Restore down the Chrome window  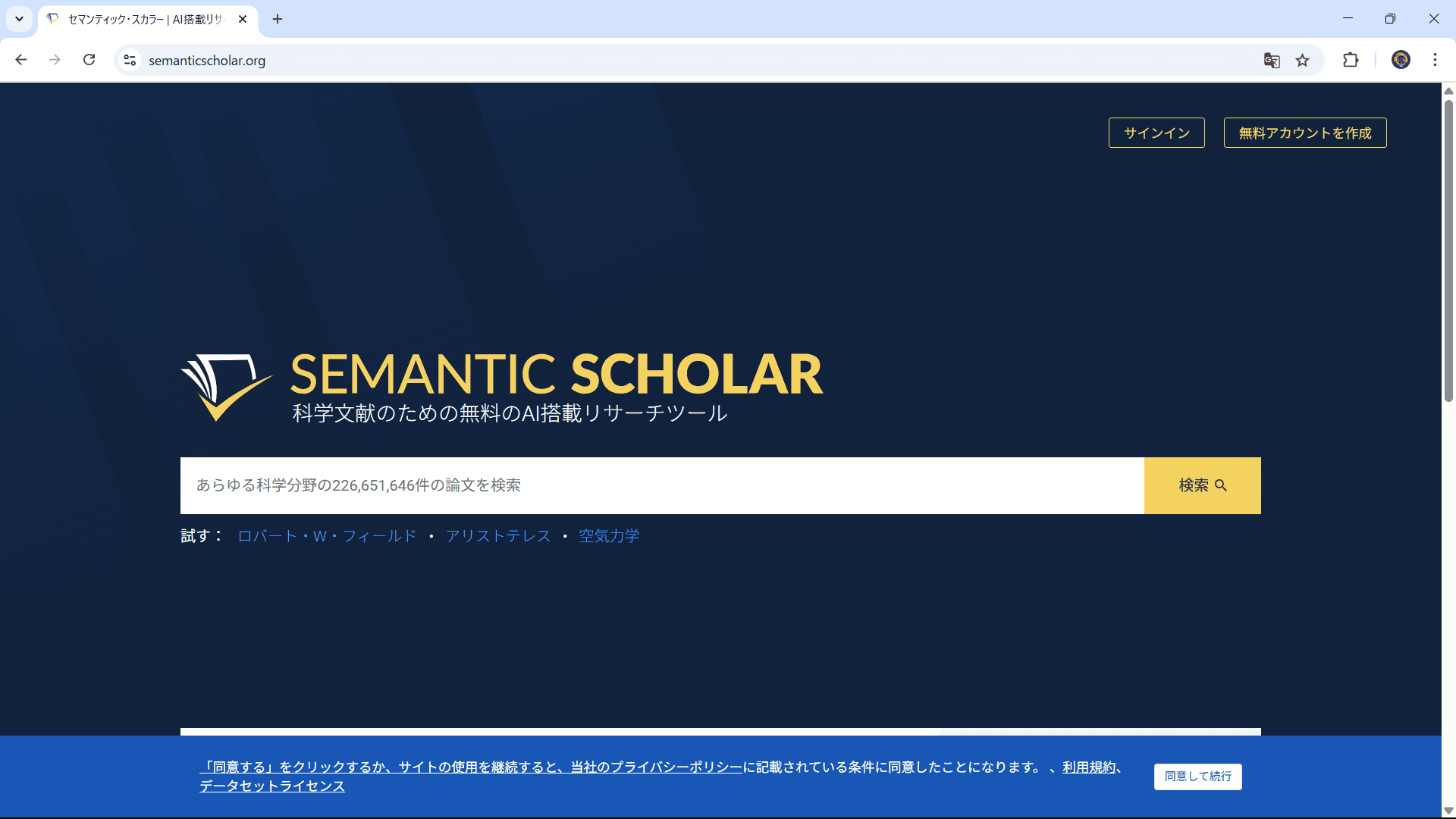pos(1390,19)
